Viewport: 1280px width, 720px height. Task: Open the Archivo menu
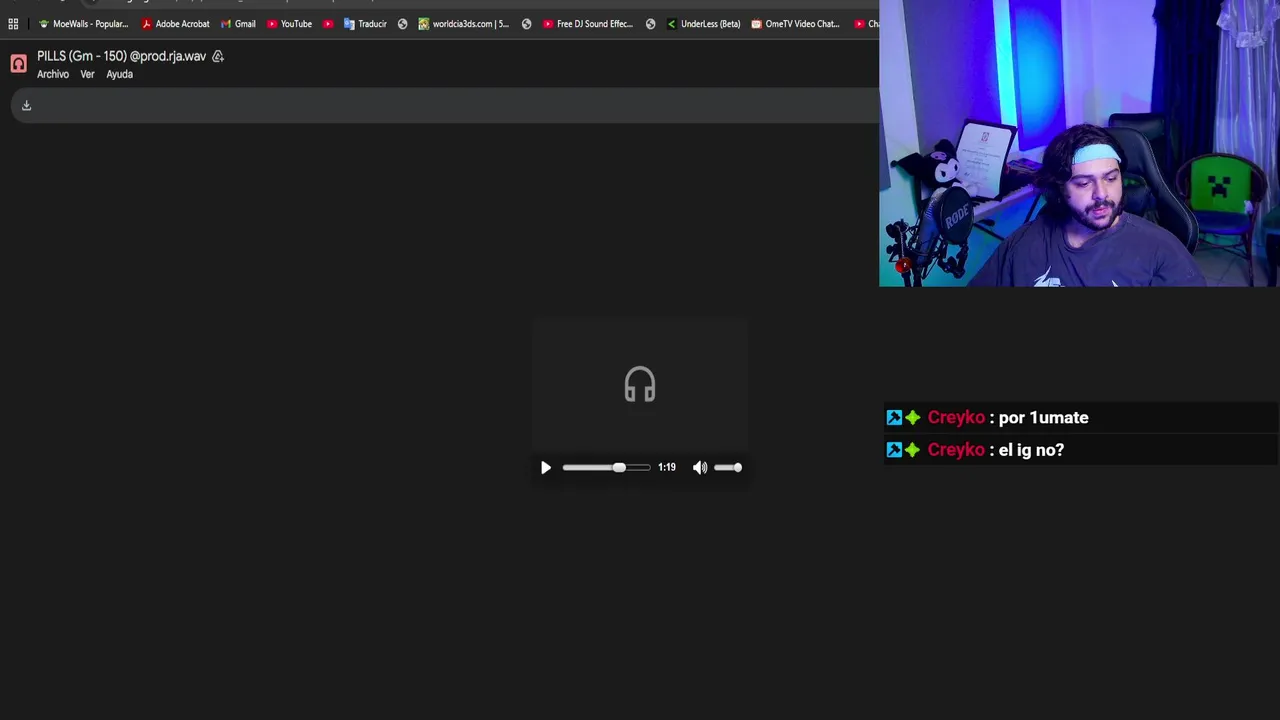pos(53,75)
